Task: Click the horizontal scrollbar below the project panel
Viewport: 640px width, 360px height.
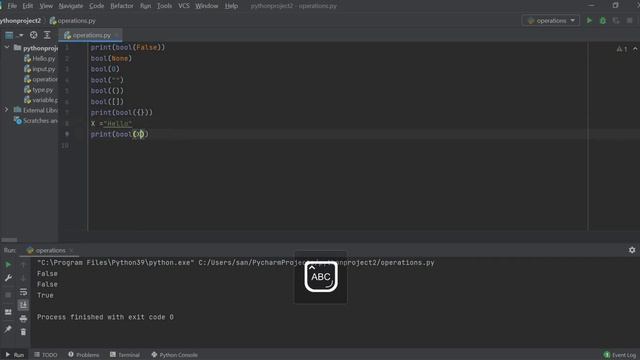Action: 9,240
